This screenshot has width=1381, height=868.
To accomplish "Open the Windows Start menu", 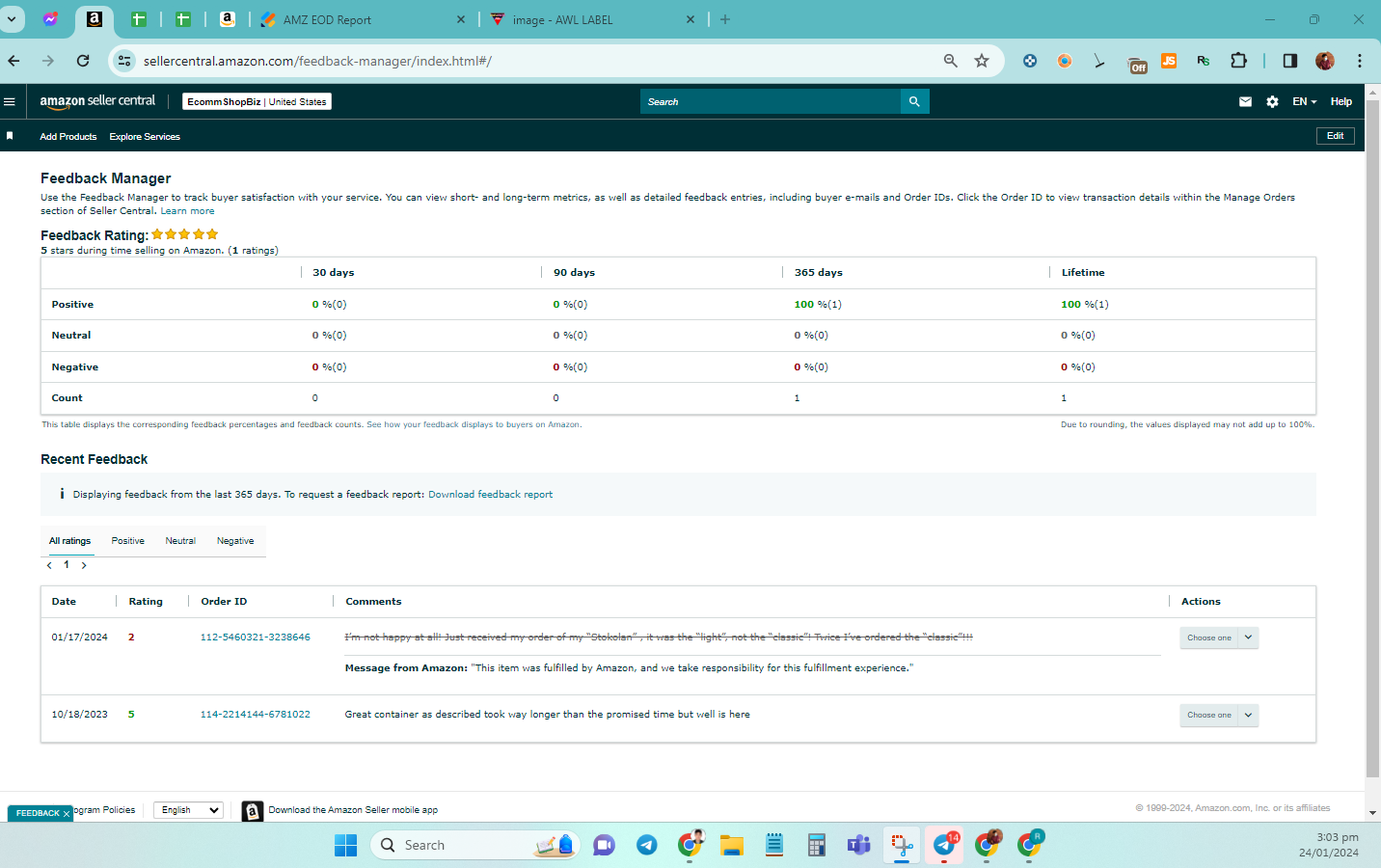I will (345, 845).
